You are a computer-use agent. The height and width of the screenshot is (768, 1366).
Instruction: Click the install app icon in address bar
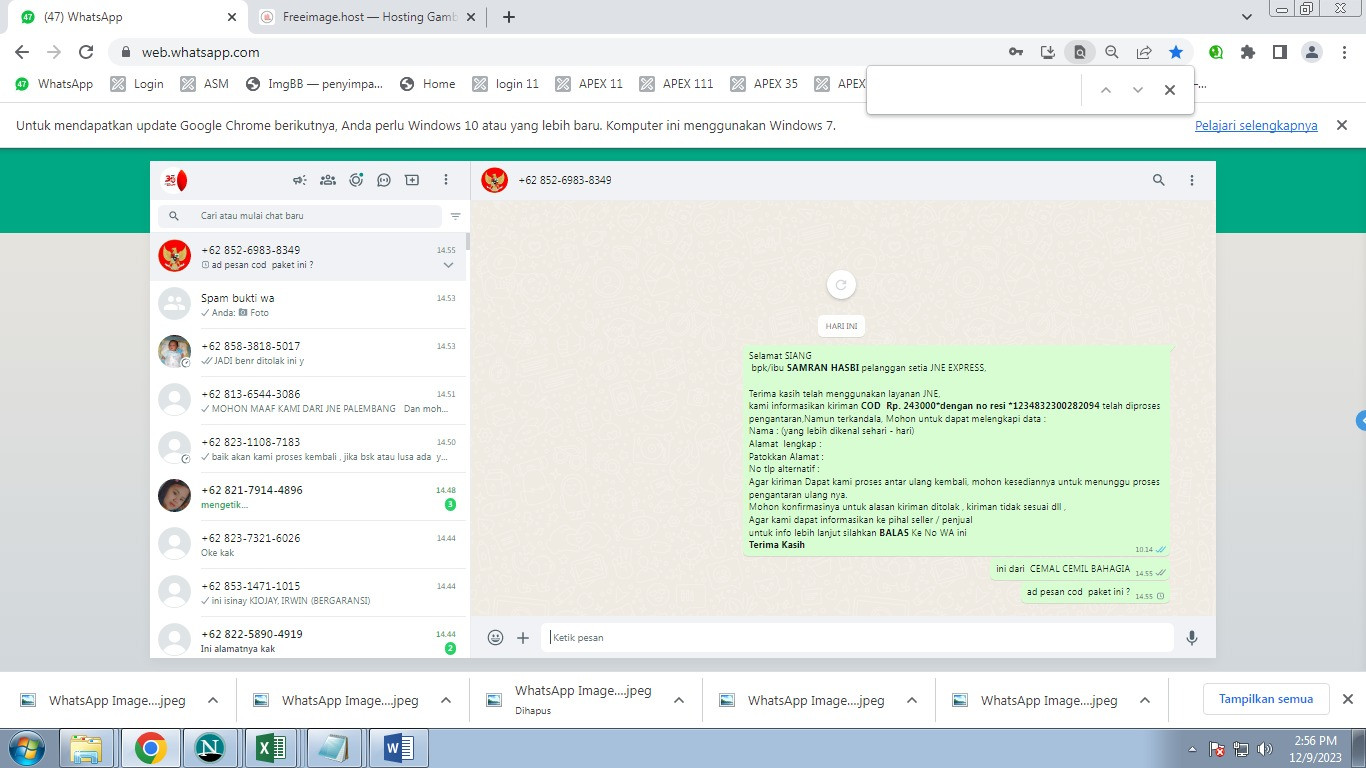coord(1047,52)
